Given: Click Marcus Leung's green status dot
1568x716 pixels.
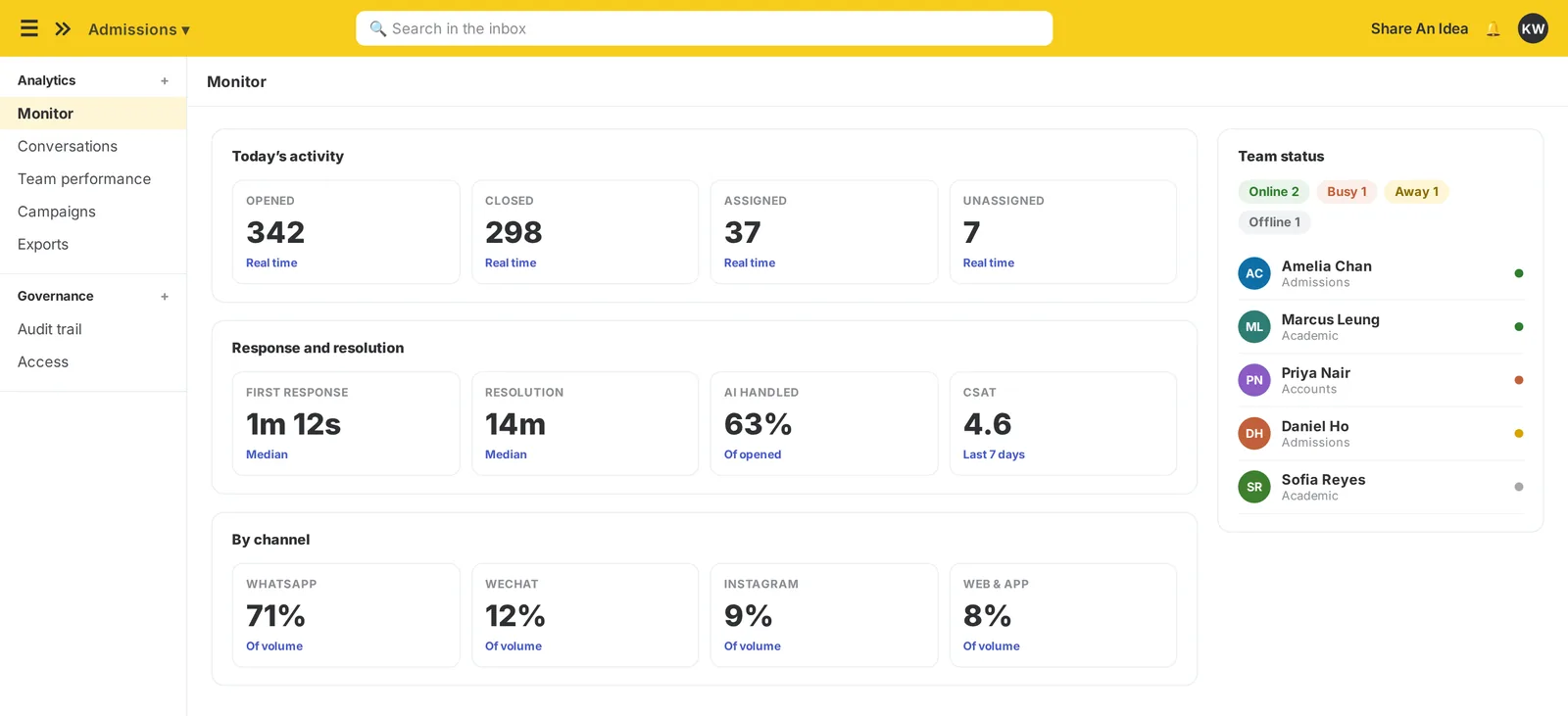Looking at the screenshot, I should [1519, 327].
